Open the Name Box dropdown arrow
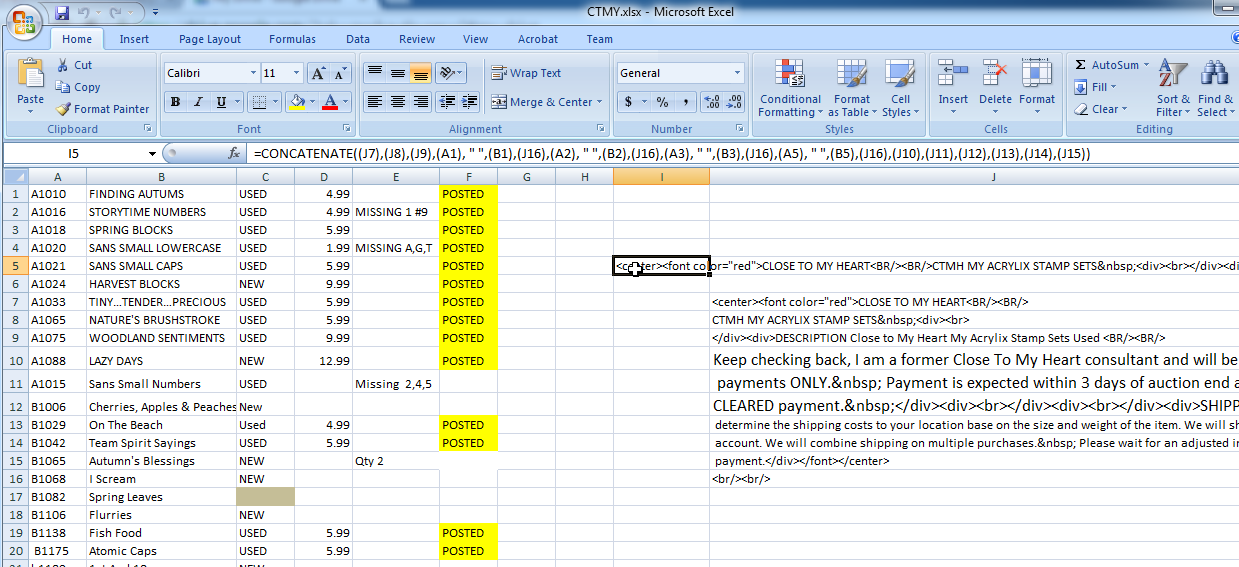 (x=152, y=153)
